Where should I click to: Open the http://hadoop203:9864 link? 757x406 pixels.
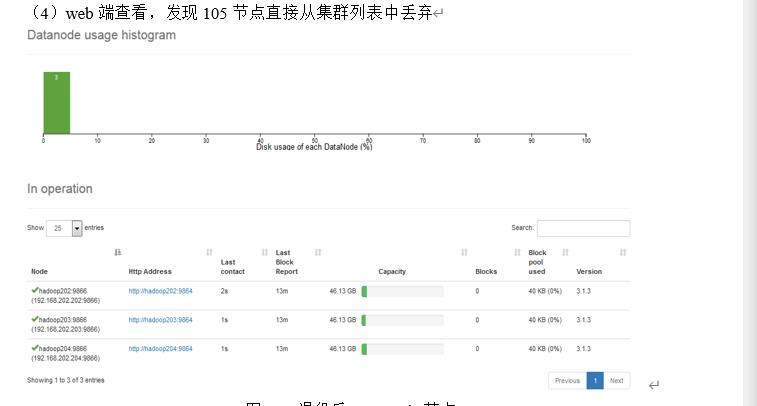tap(160, 320)
